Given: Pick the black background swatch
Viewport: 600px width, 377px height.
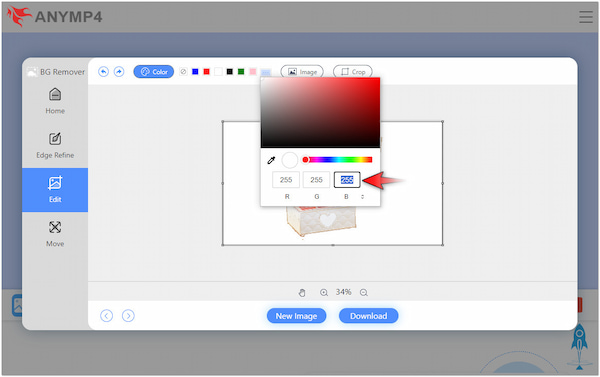Looking at the screenshot, I should pos(230,72).
